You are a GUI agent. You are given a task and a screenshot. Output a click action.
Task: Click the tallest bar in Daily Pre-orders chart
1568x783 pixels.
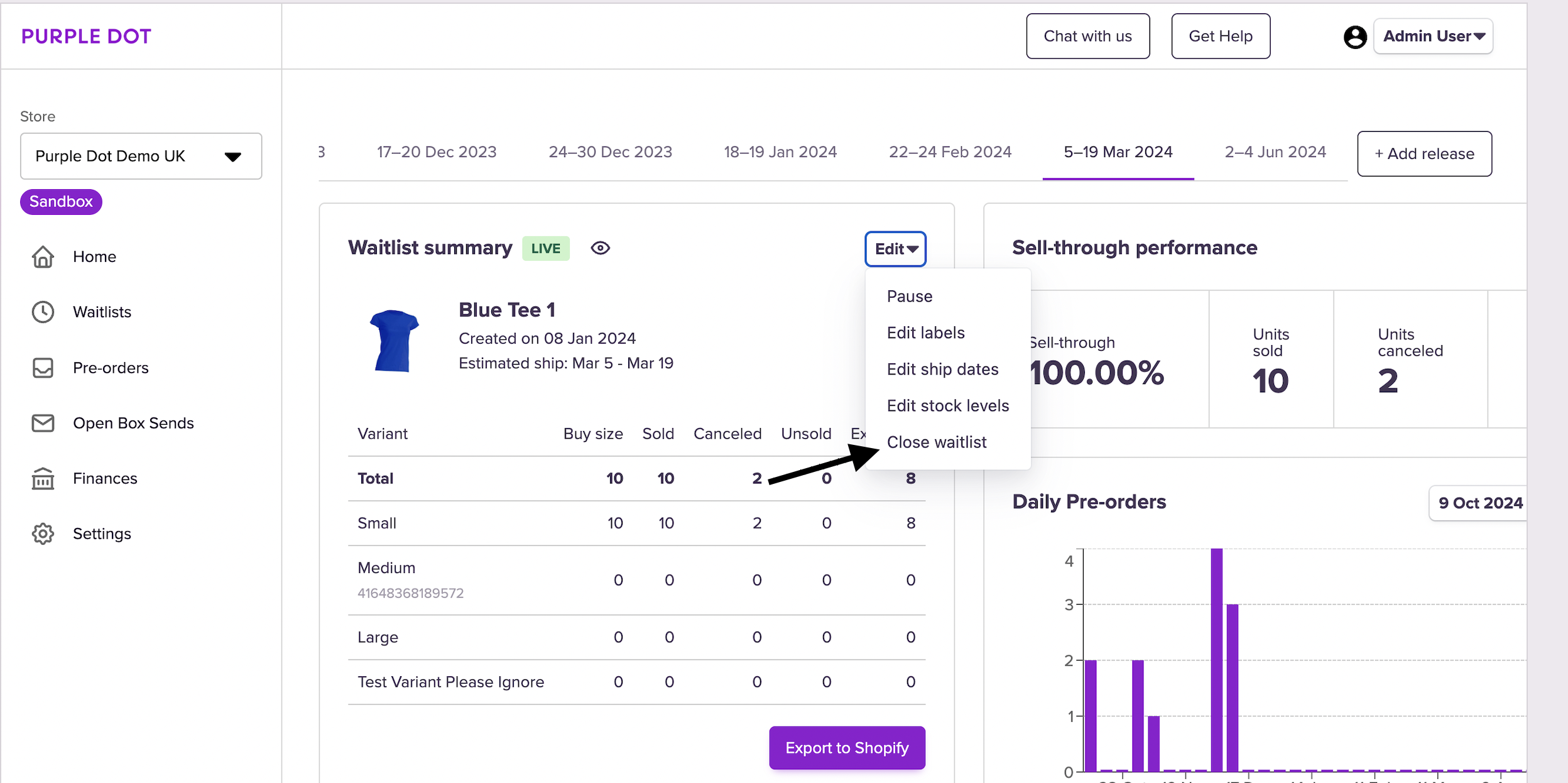(x=1216, y=660)
